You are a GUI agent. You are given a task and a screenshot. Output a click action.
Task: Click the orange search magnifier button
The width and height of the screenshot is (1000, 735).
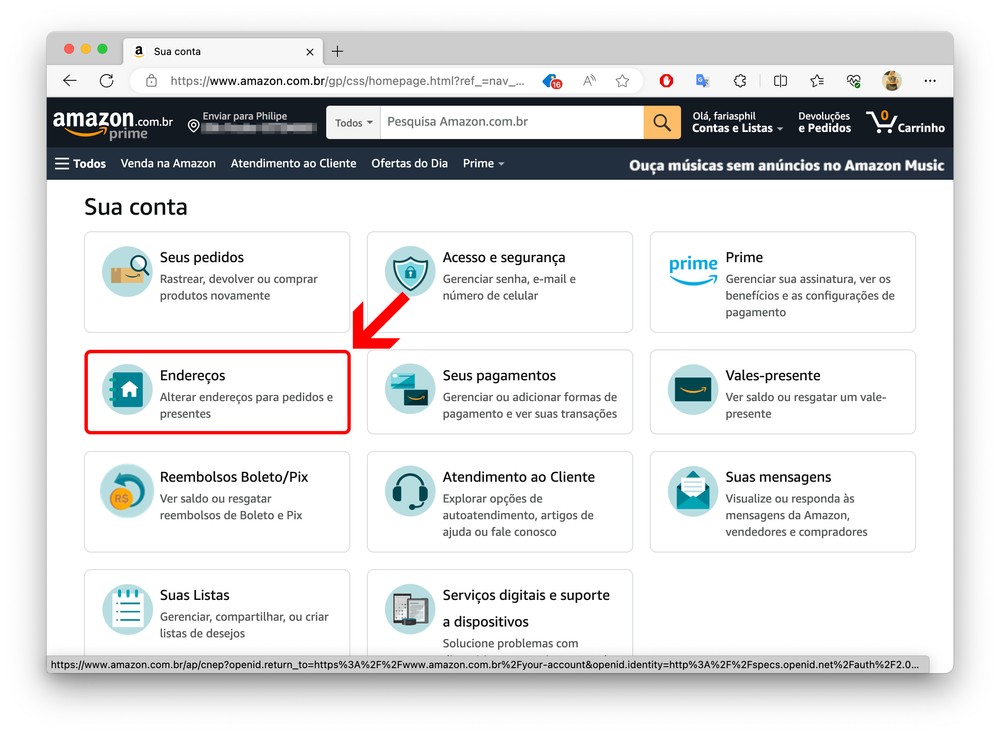(661, 122)
